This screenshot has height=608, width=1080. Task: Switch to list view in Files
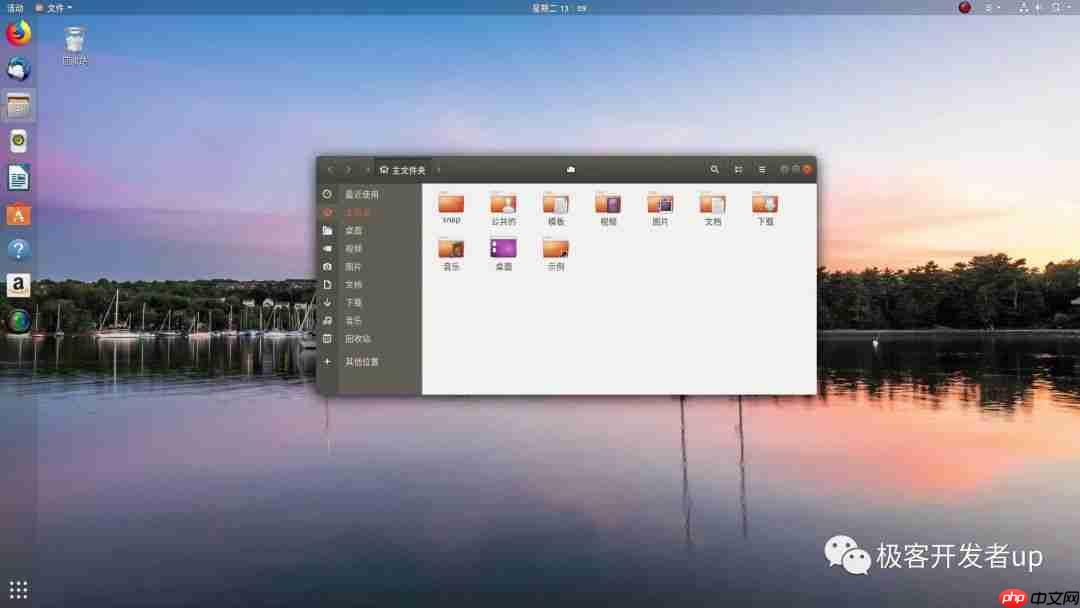tap(738, 169)
